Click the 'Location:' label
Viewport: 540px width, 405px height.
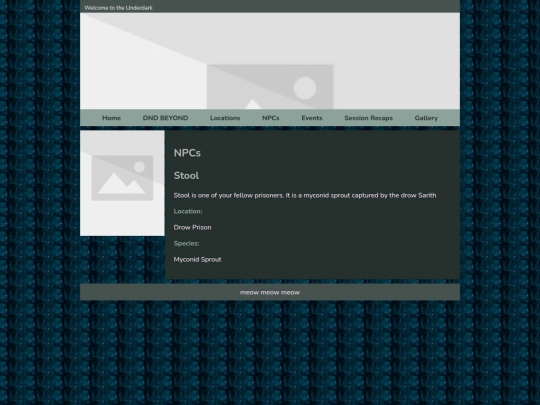pyautogui.click(x=188, y=211)
